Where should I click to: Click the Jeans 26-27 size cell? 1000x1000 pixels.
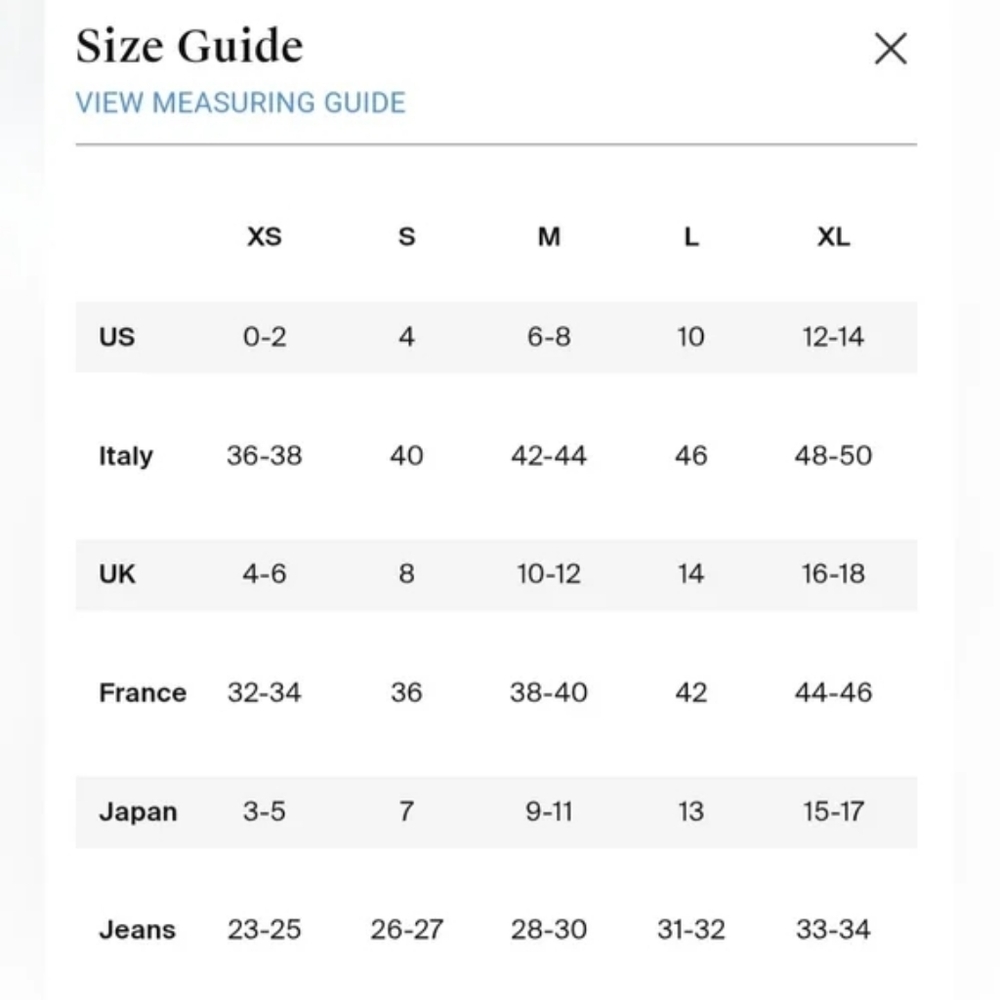407,930
